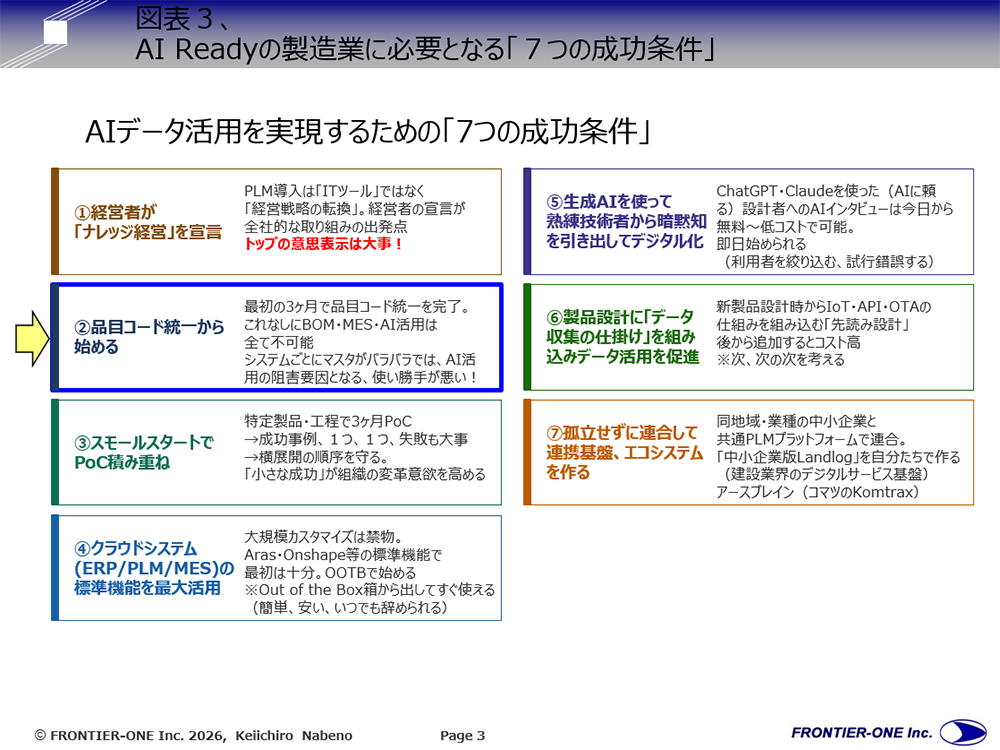Select line 'アースブレイン（コマツのKomtrax）'
The image size is (1000, 750).
818,492
